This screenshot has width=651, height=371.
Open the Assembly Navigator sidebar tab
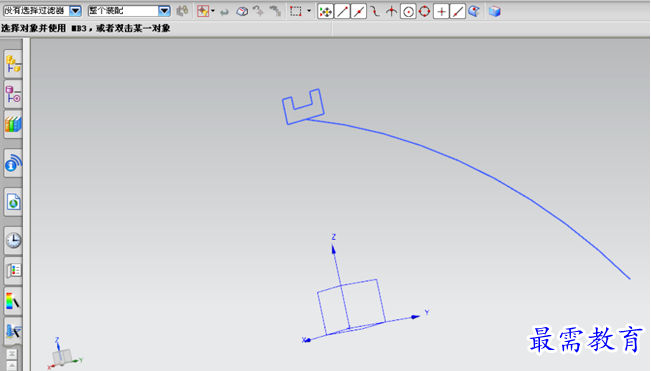[x=13, y=64]
